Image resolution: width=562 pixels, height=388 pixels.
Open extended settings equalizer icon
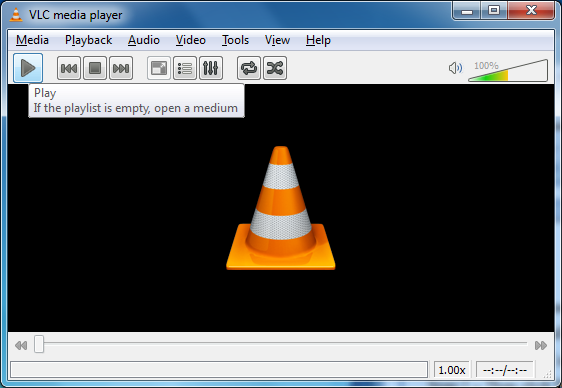211,68
